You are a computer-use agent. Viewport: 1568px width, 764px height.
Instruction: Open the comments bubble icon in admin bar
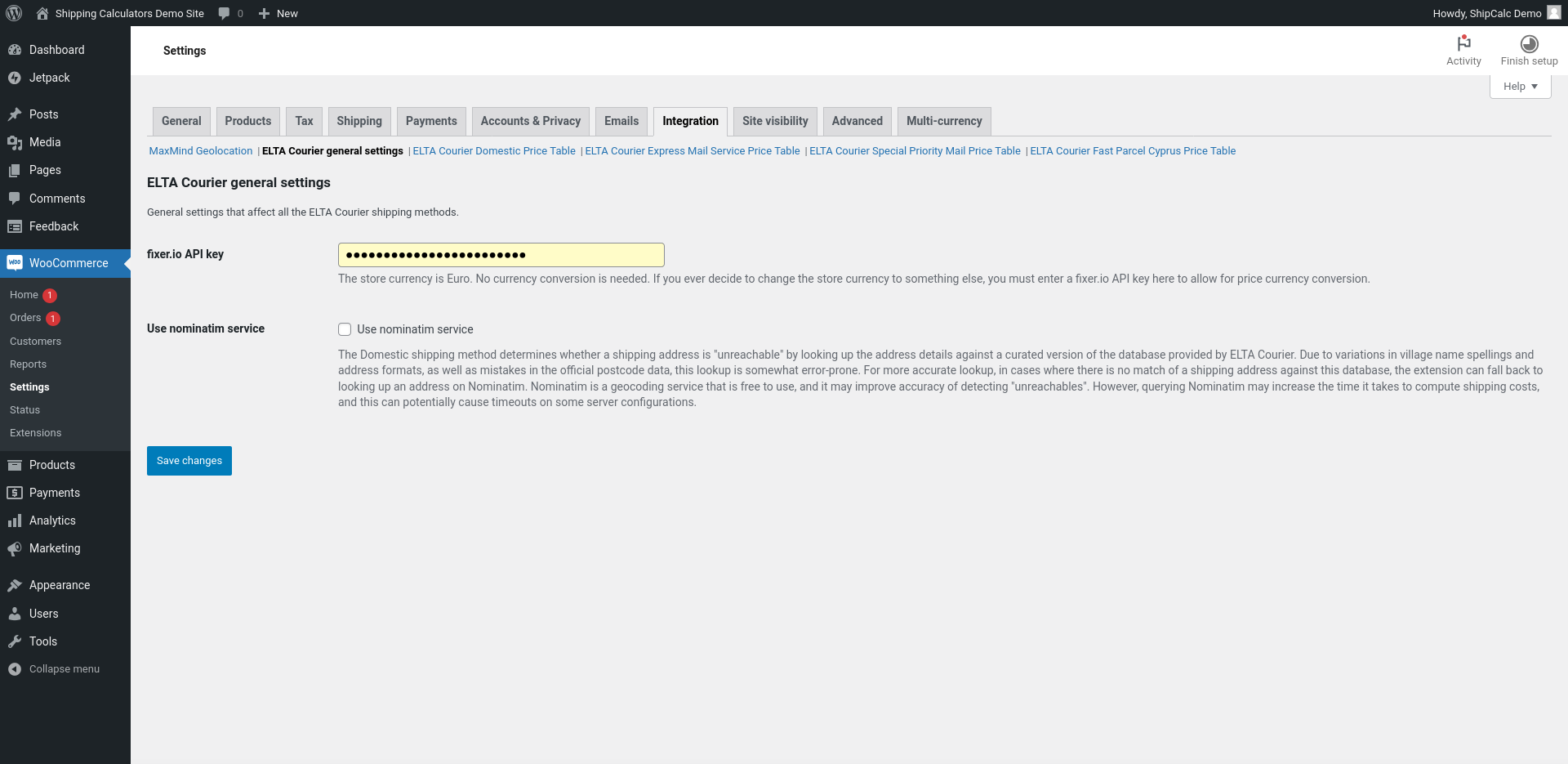(224, 13)
